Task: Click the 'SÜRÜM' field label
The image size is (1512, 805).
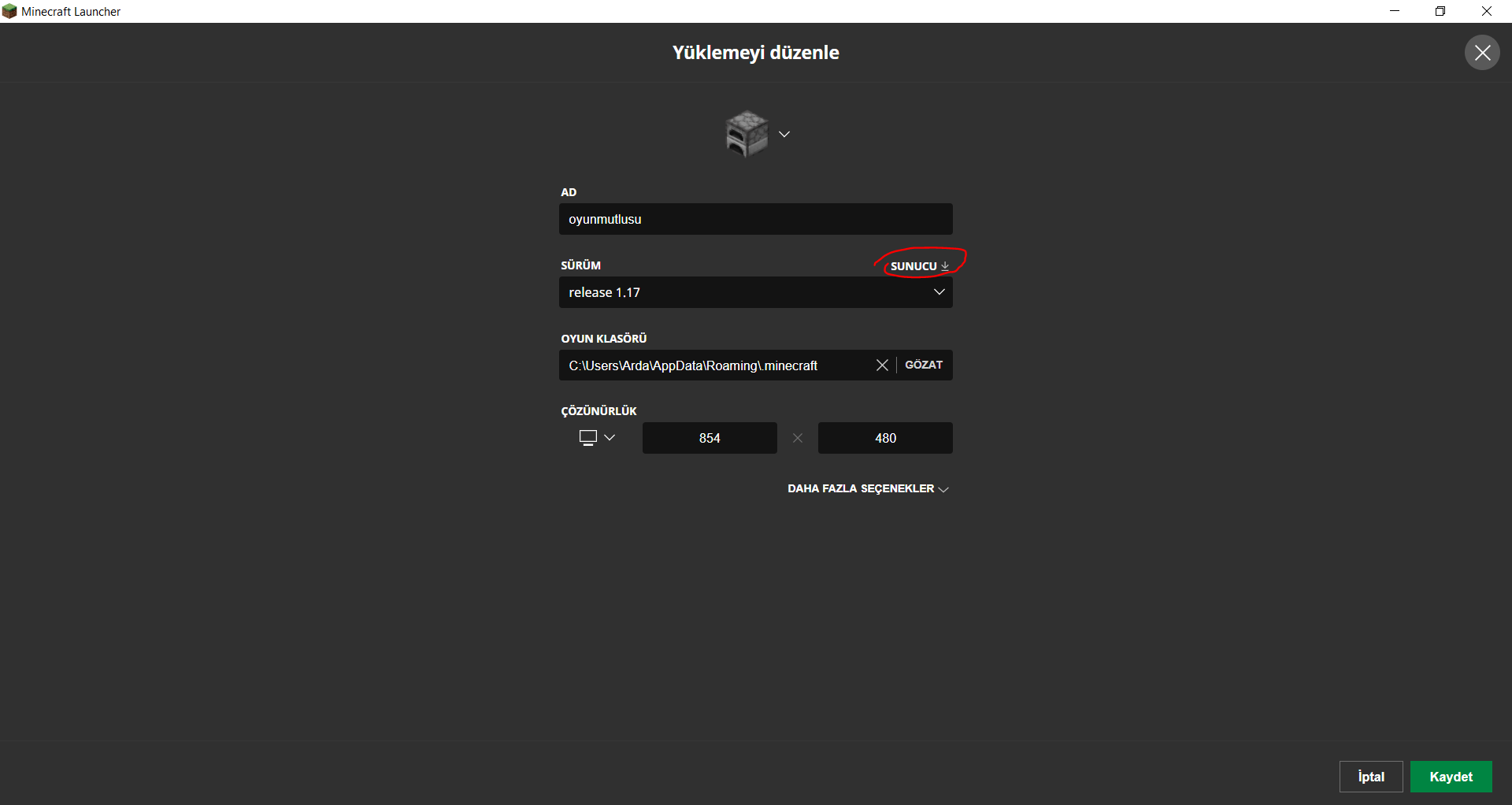Action: click(x=581, y=265)
